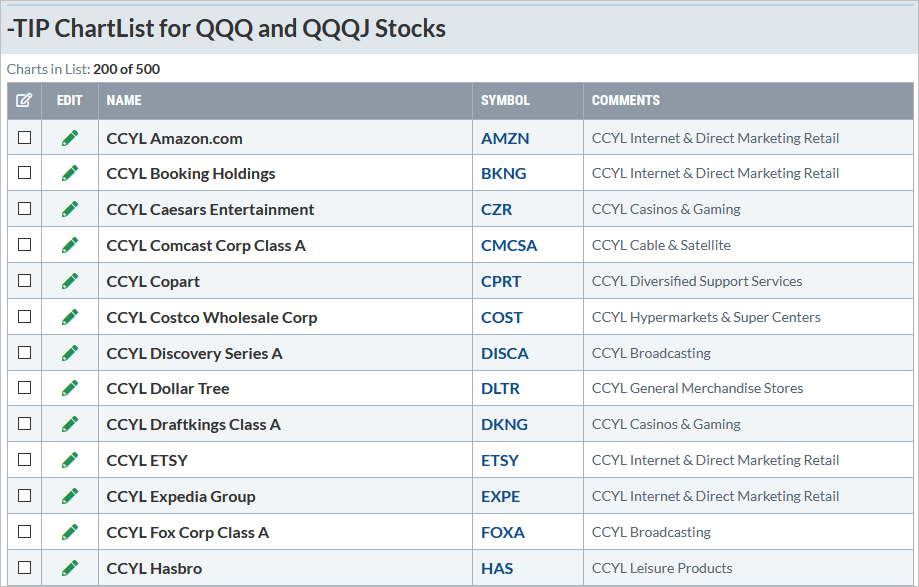Select the Booking Holdings row checkbox
Screen dimensions: 919x587
coord(25,173)
